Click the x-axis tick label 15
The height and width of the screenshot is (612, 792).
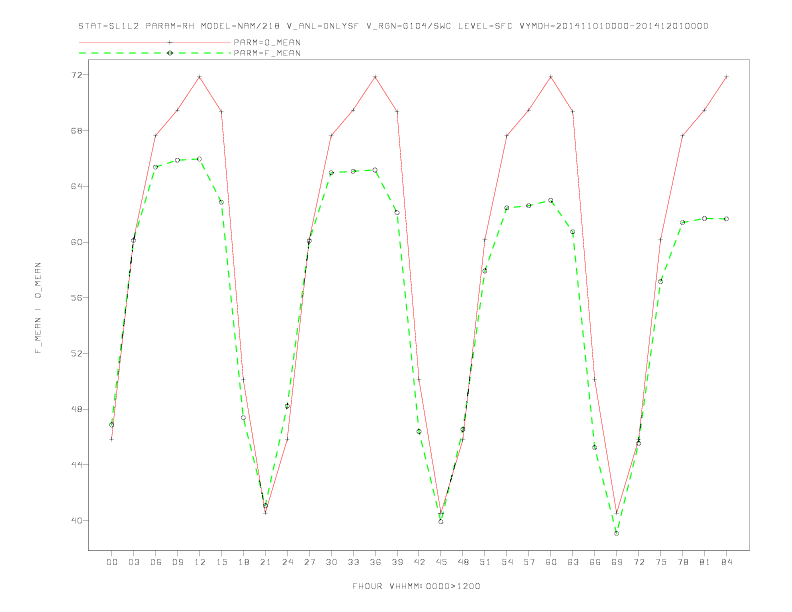tap(221, 562)
